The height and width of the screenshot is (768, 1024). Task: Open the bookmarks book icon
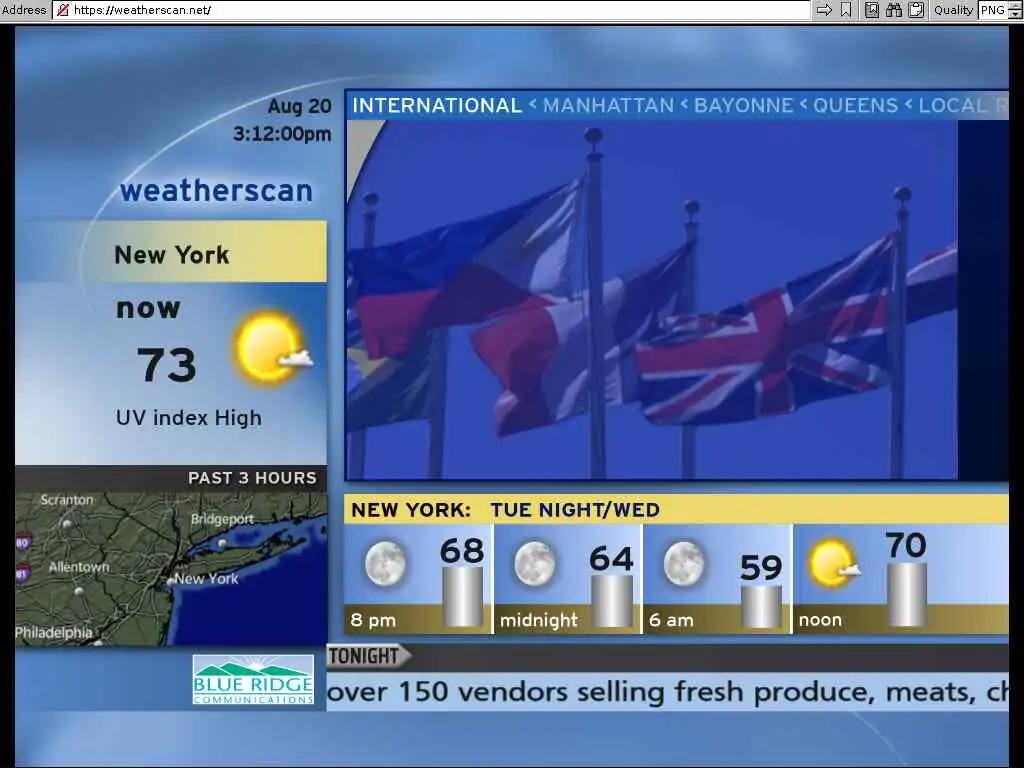coord(872,10)
